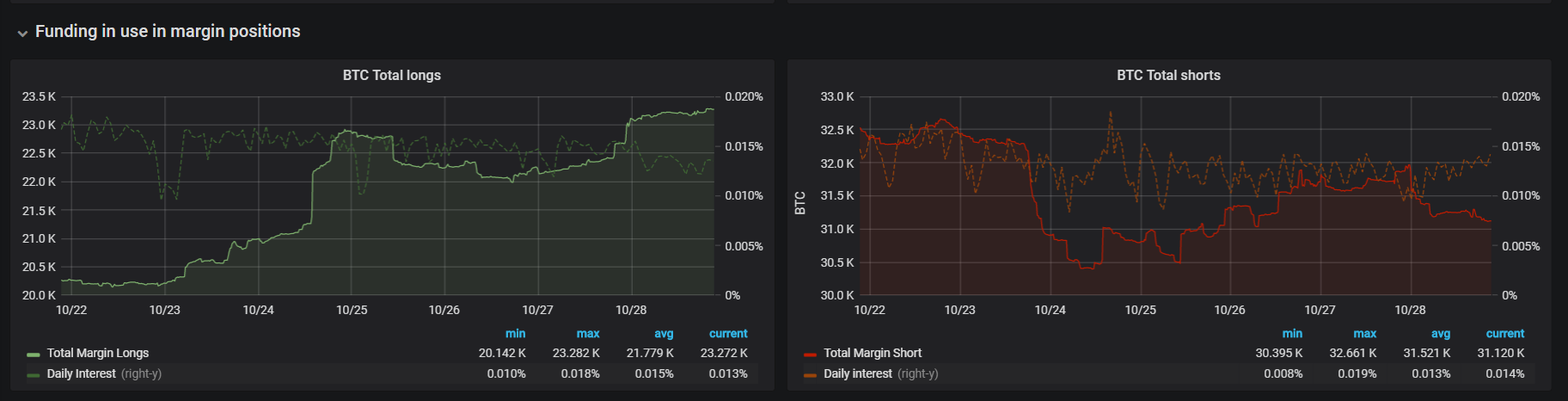Toggle Daily interest series in shorts legend
Viewport: 1568px width, 401px height.
pyautogui.click(x=858, y=373)
